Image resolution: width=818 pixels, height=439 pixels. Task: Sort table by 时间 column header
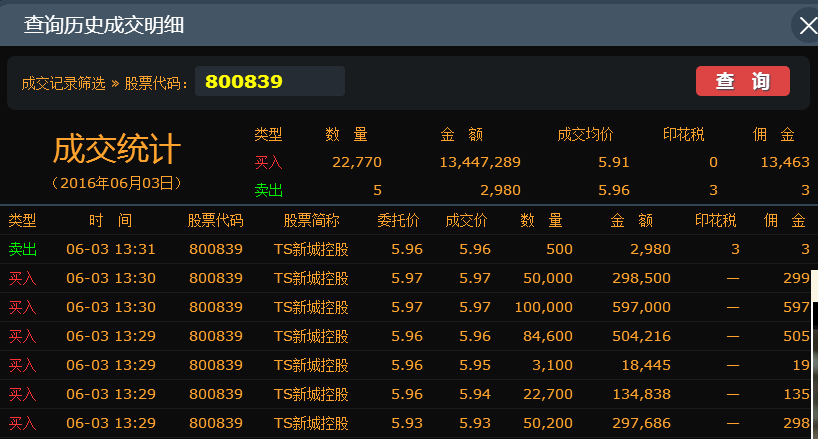[109, 220]
